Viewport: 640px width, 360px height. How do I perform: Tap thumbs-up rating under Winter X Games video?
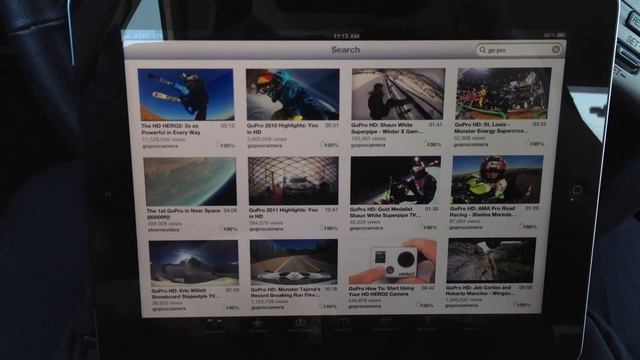(432, 144)
